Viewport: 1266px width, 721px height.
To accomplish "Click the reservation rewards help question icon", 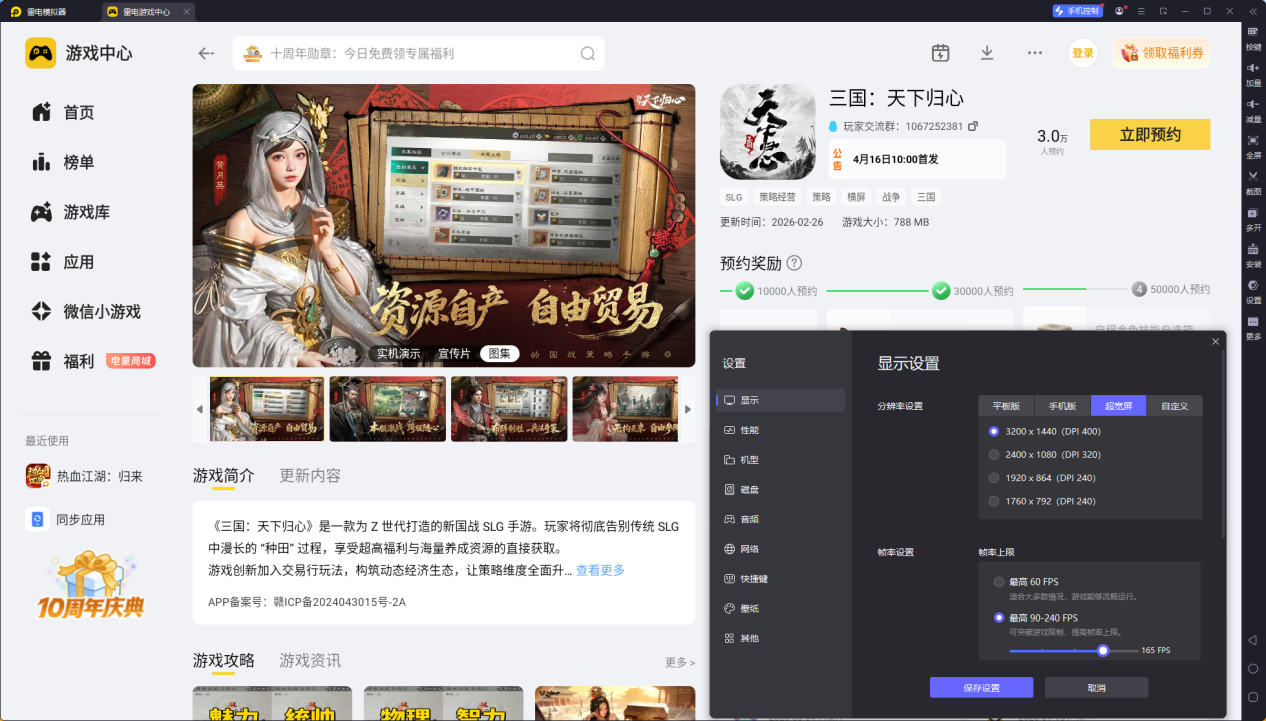I will pos(794,263).
